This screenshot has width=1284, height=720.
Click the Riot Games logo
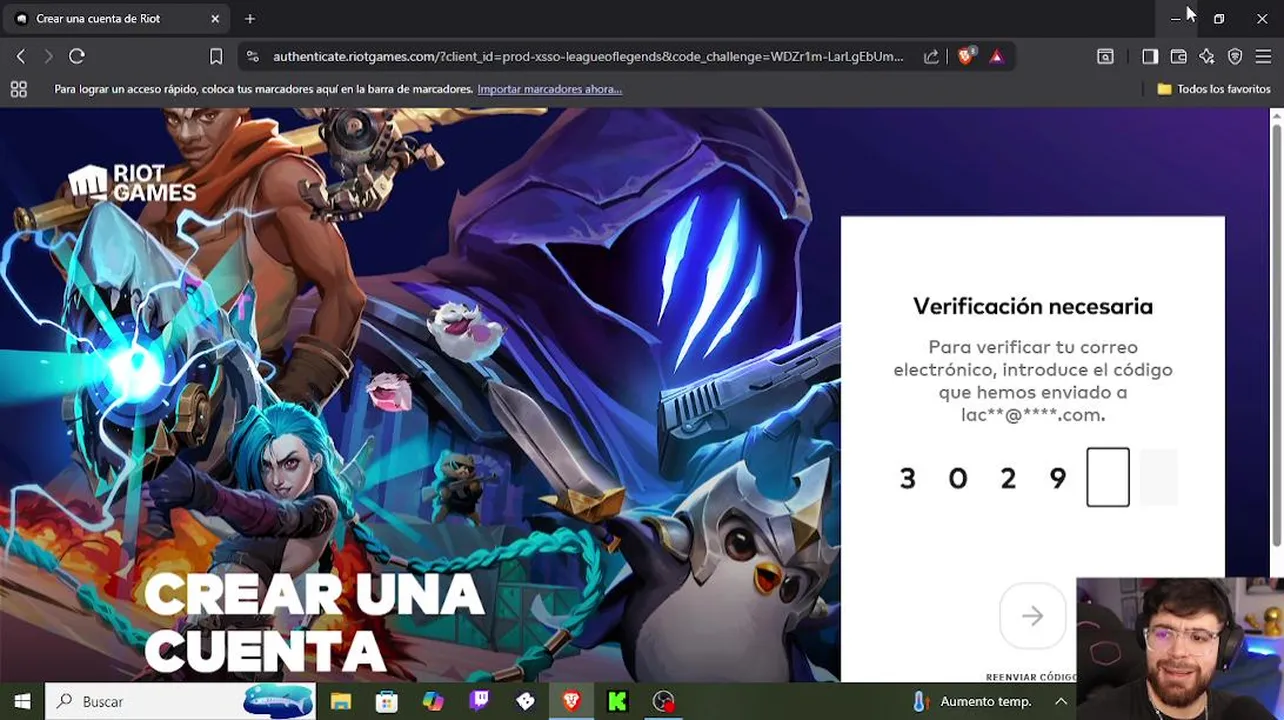pyautogui.click(x=131, y=183)
